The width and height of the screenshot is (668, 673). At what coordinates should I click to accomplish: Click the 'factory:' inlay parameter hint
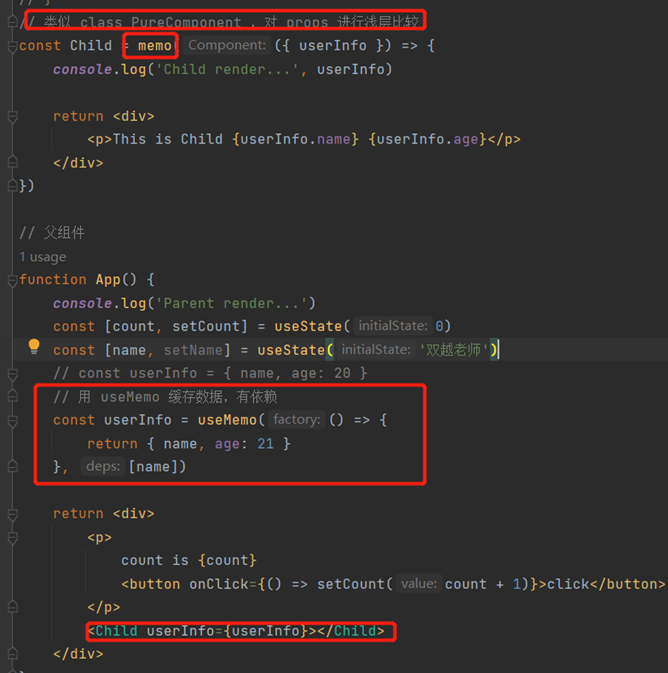point(297,419)
